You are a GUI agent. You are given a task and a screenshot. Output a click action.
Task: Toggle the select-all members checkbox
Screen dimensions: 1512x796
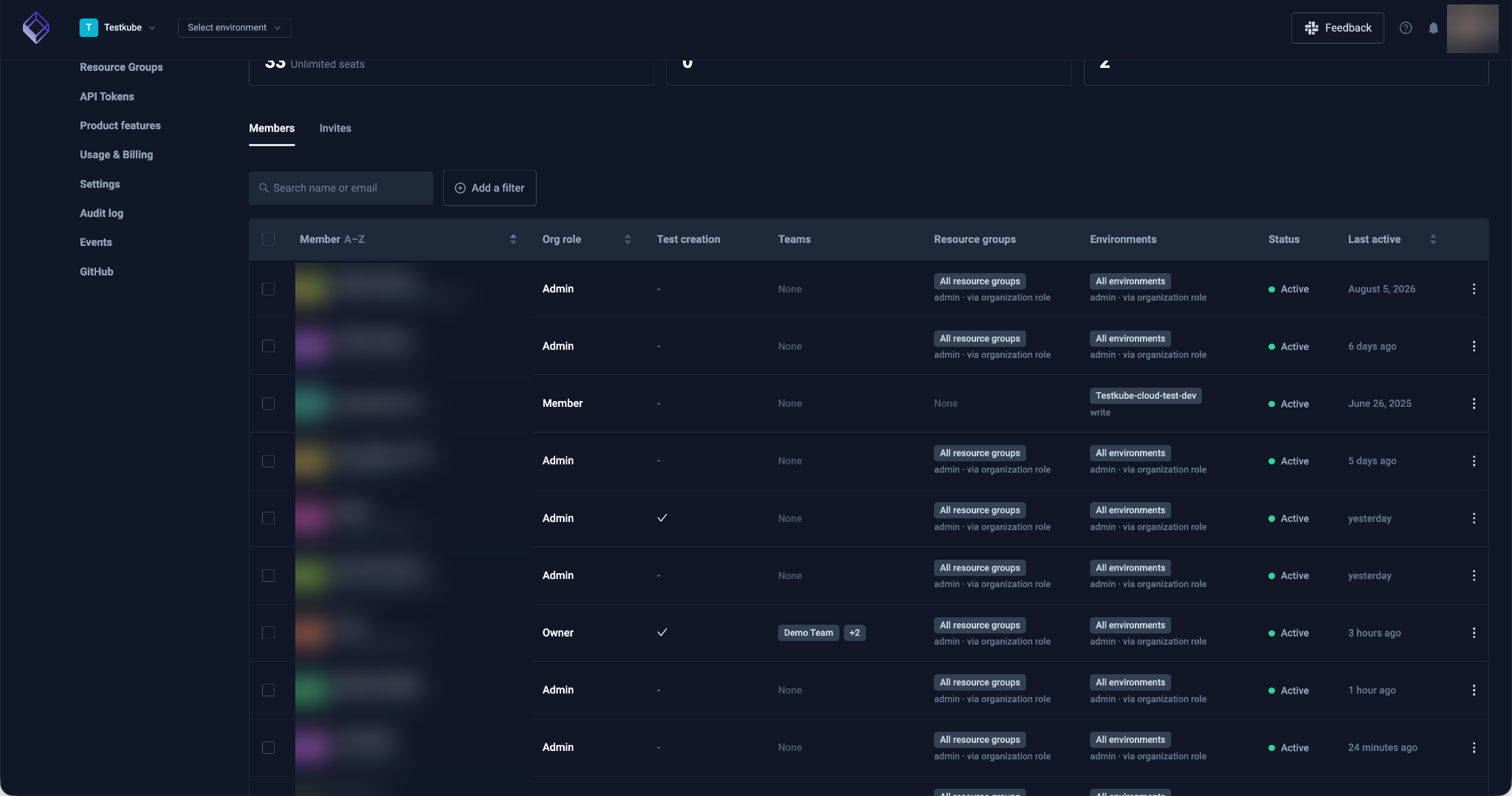point(268,239)
